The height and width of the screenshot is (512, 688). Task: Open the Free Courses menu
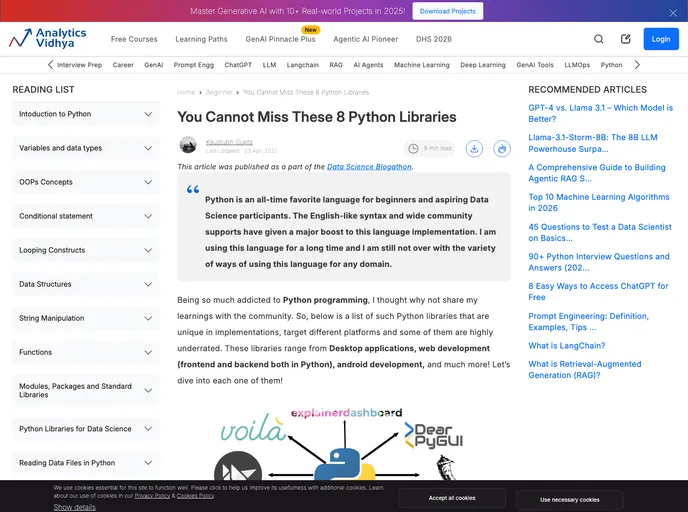click(134, 39)
